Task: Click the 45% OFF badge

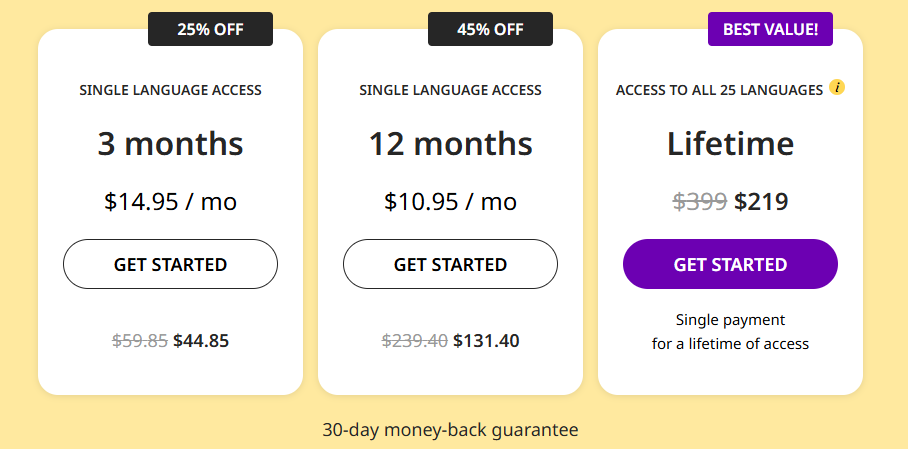Action: point(490,29)
